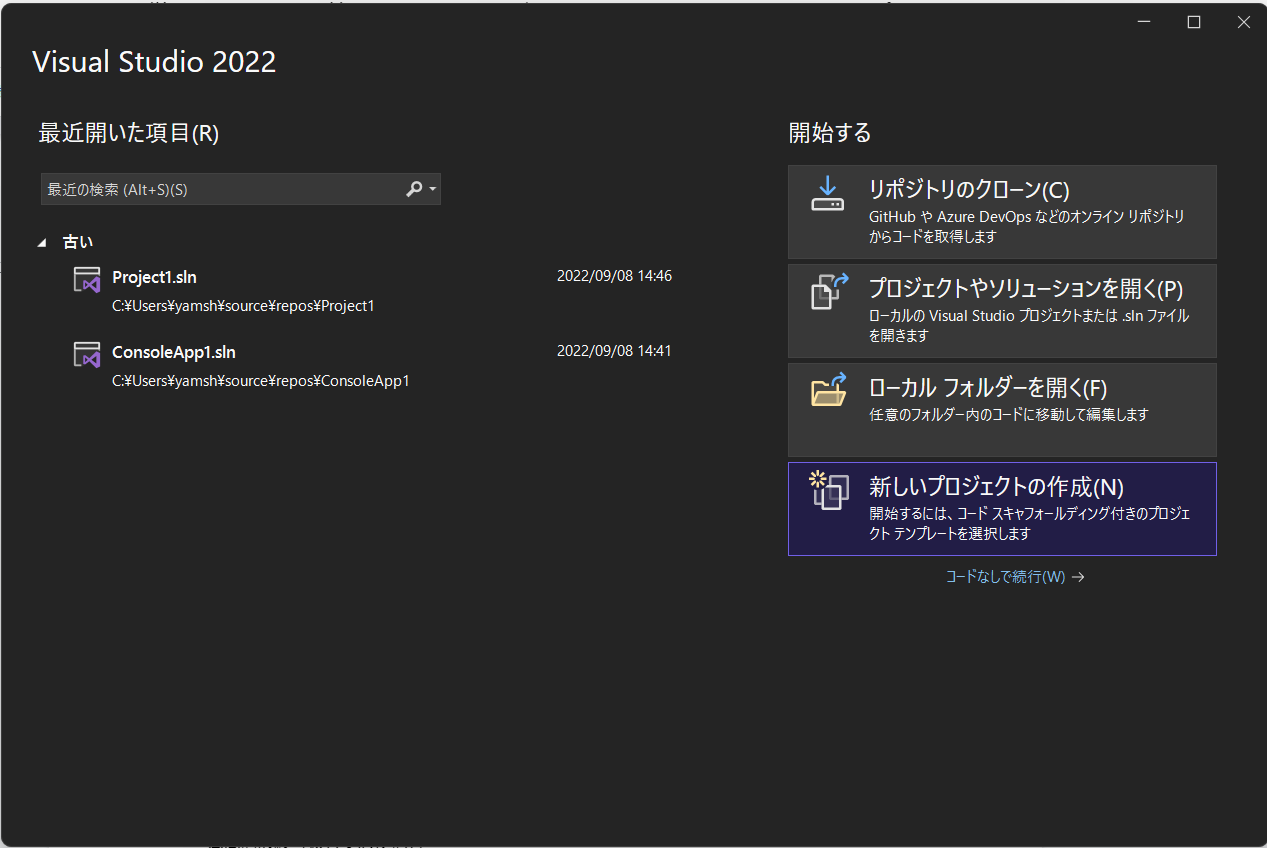Screen dimensions: 1267x848
Task: Open recent item ConsoleApp1.sln
Action: click(x=372, y=366)
